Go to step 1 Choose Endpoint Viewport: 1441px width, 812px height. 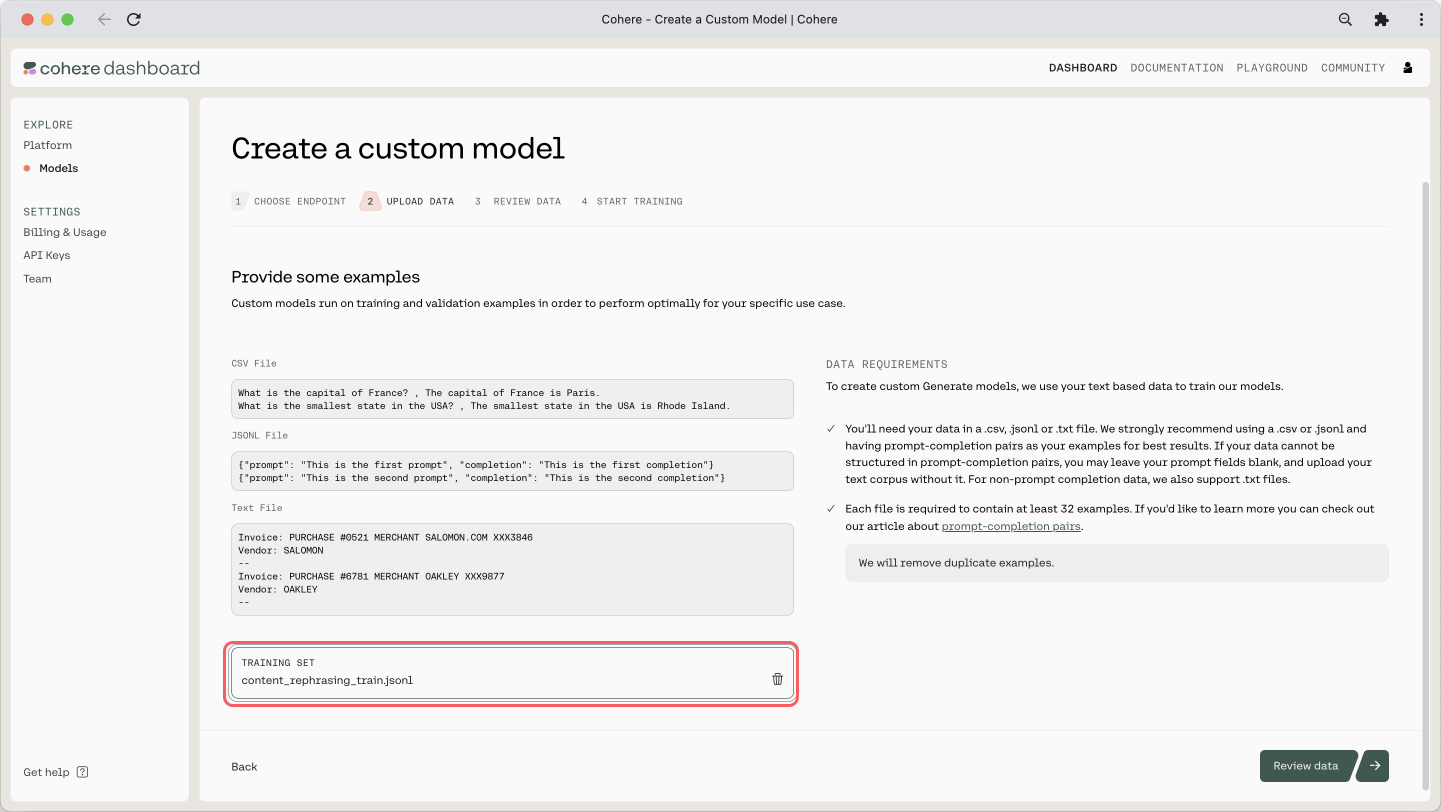(x=289, y=201)
